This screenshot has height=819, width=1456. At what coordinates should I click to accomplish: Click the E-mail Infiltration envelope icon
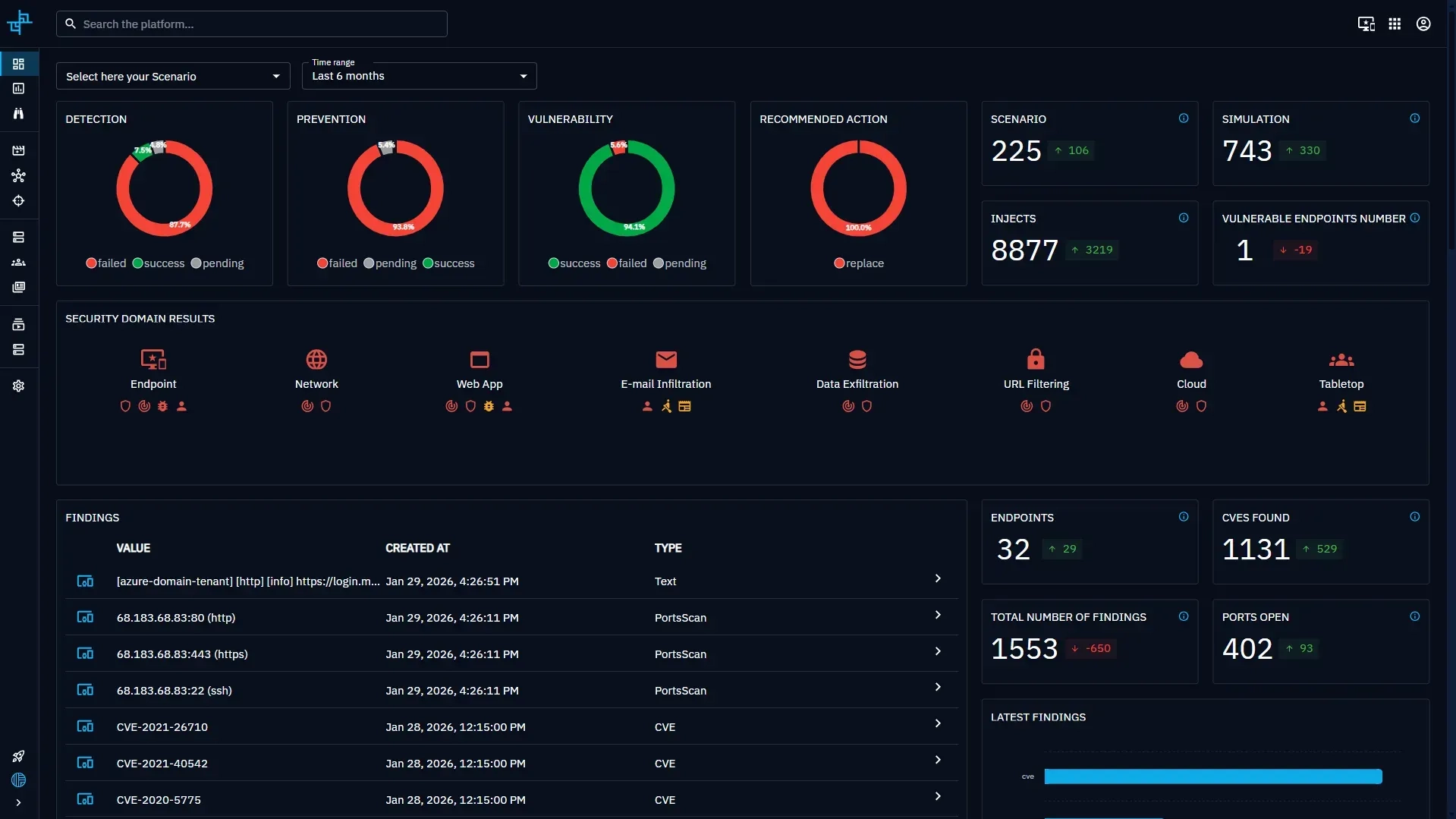click(x=665, y=359)
